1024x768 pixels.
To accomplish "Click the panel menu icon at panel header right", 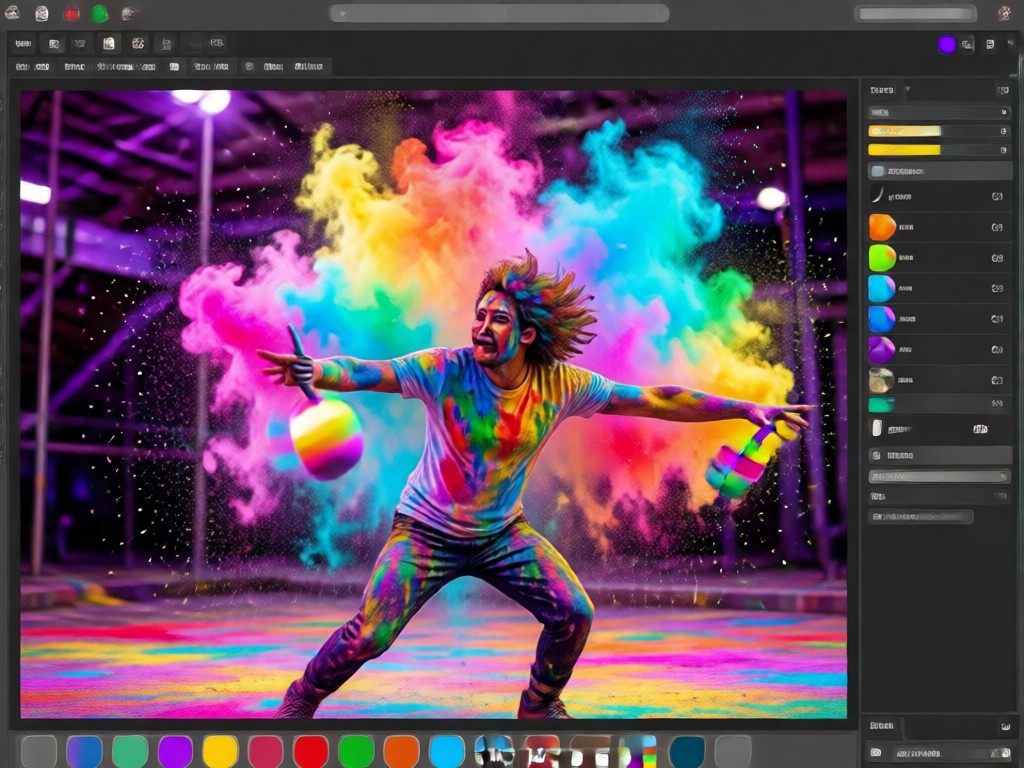I will pos(1002,90).
